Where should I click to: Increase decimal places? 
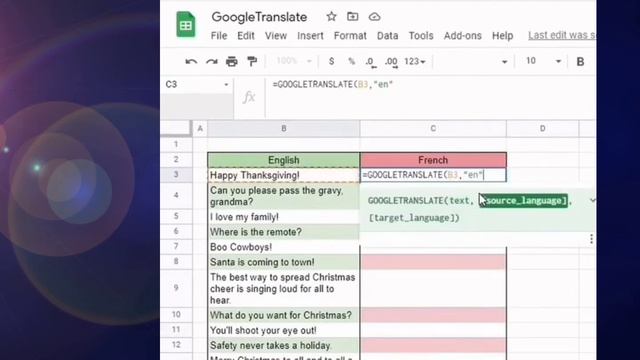click(391, 62)
